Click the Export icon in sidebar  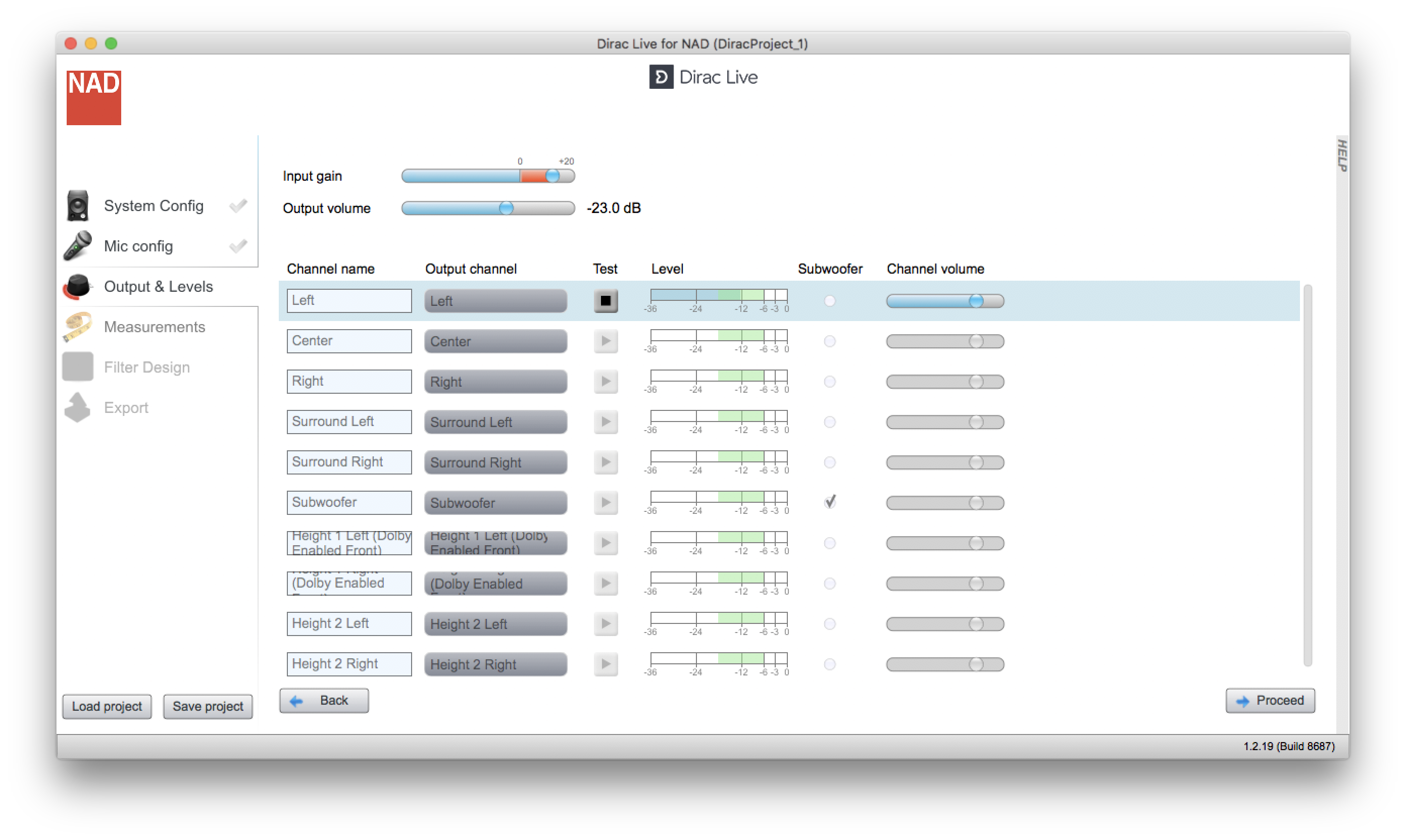pos(78,407)
